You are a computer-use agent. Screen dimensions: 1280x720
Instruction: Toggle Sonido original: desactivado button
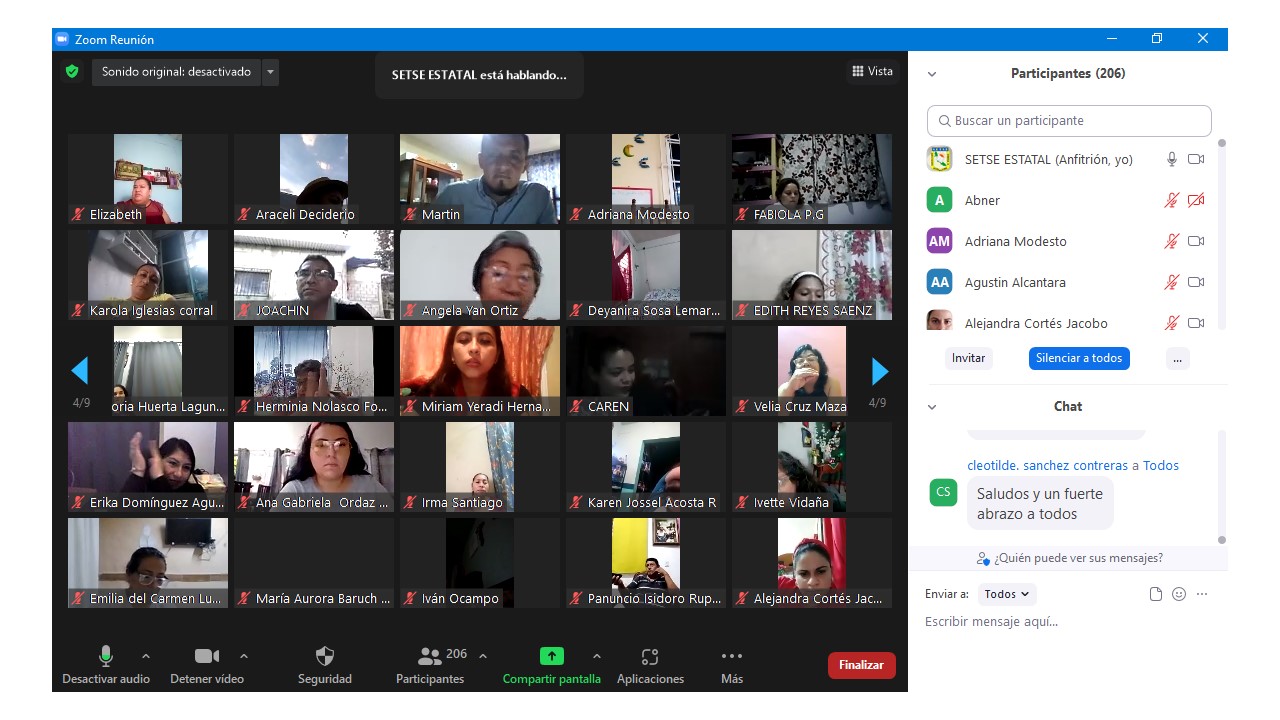[176, 72]
